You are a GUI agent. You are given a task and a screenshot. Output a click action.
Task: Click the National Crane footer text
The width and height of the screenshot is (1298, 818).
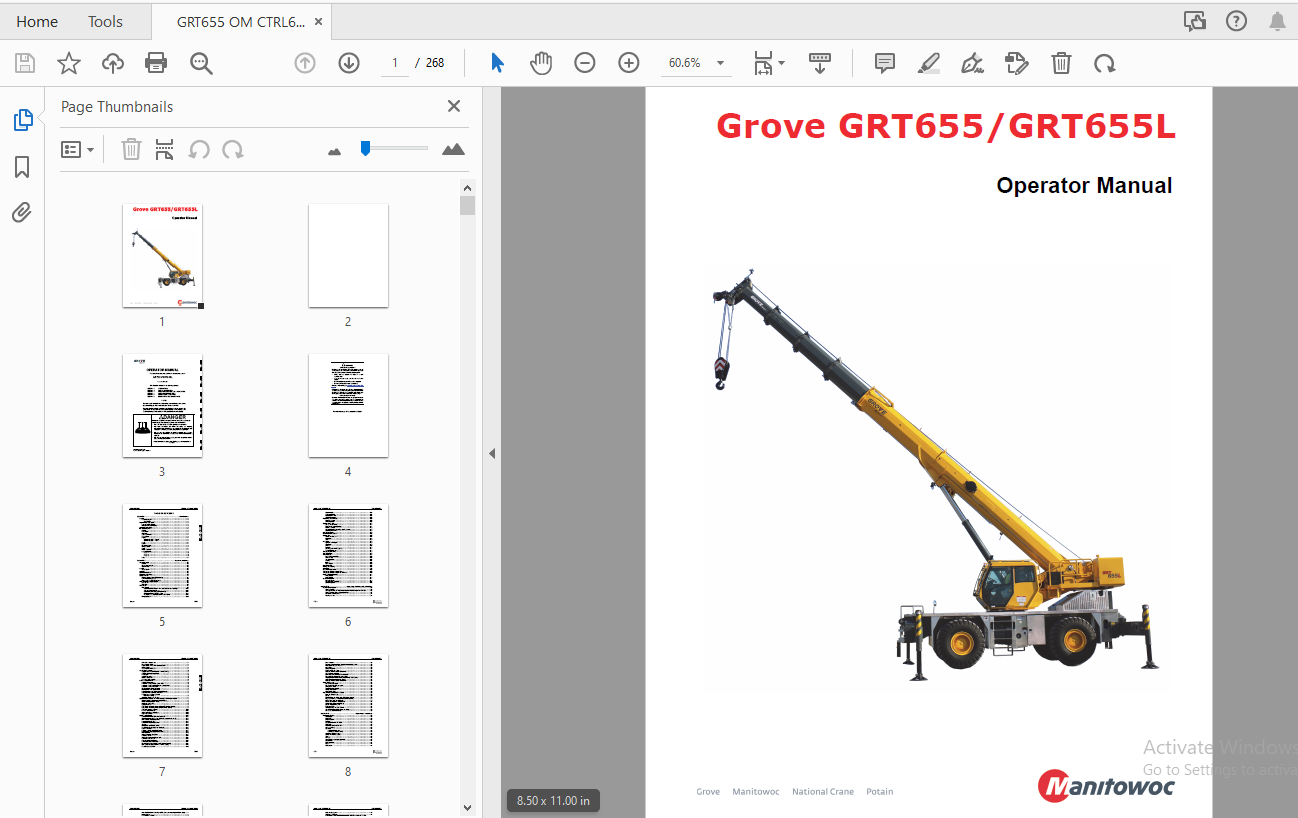[823, 792]
